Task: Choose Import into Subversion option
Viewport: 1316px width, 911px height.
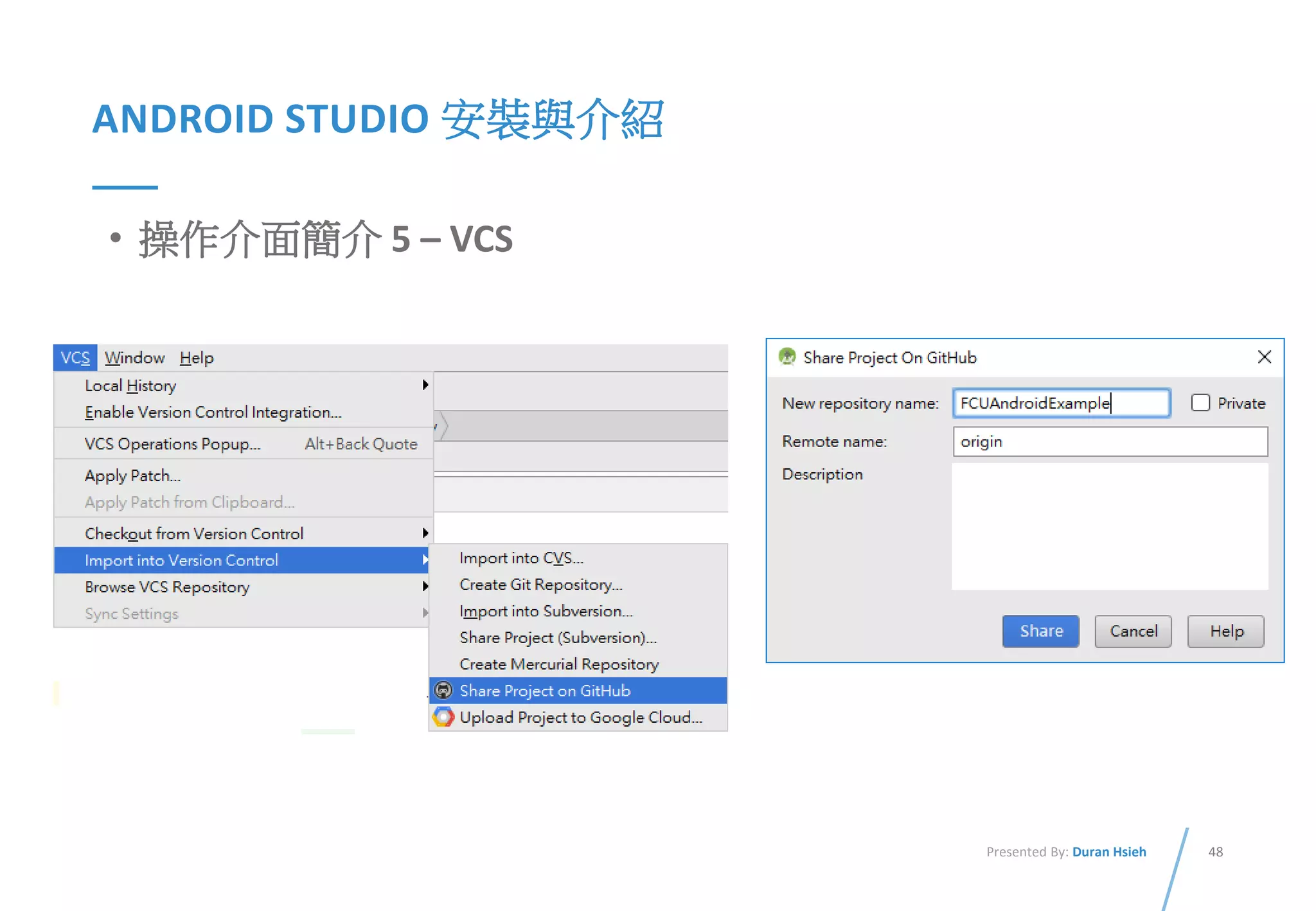Action: tap(578, 611)
